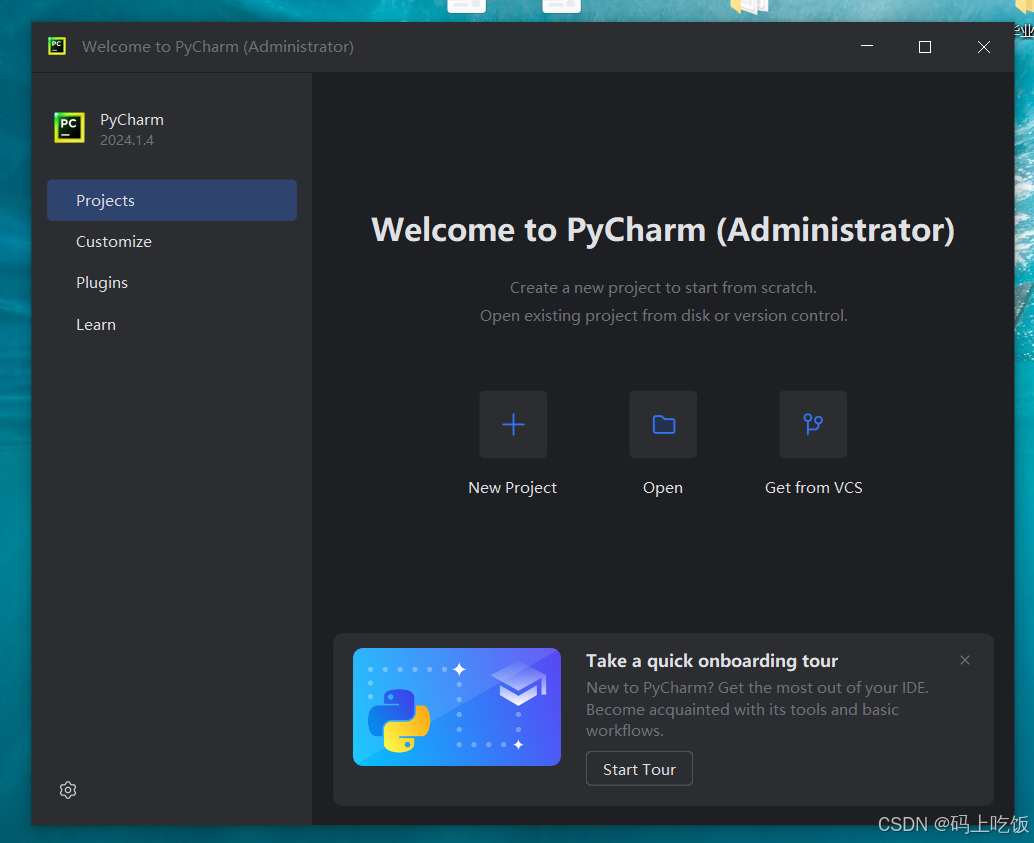
Task: Click the 'New to PyCharm?' description text
Action: click(757, 709)
